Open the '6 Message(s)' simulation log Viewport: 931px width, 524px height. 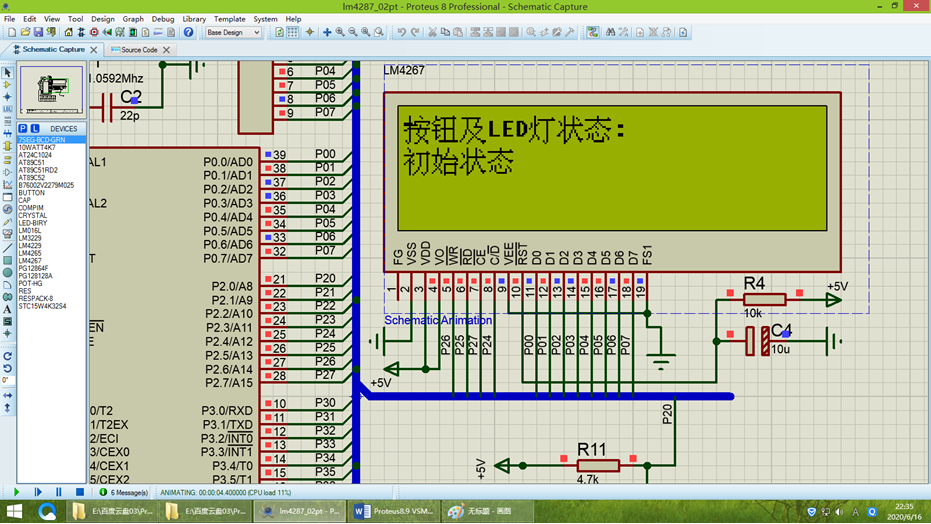click(124, 493)
